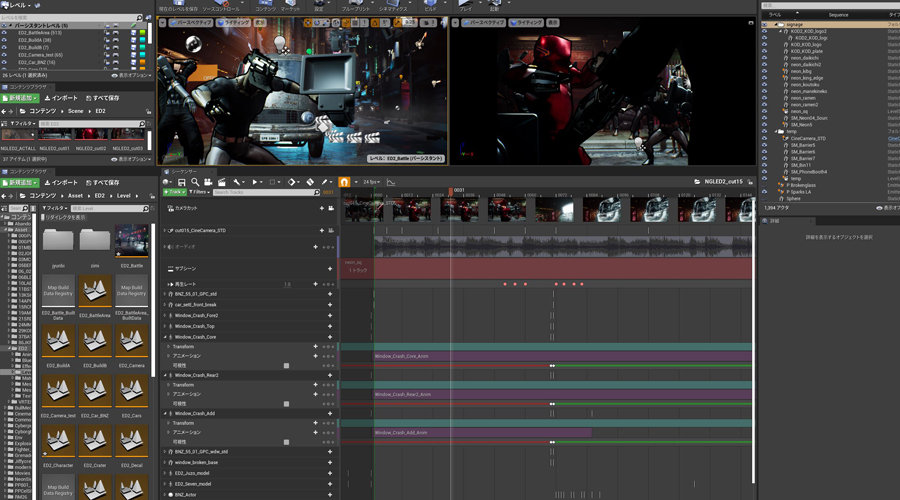Collapse the temp folder in outliner
This screenshot has height=500, width=900.
(776, 131)
